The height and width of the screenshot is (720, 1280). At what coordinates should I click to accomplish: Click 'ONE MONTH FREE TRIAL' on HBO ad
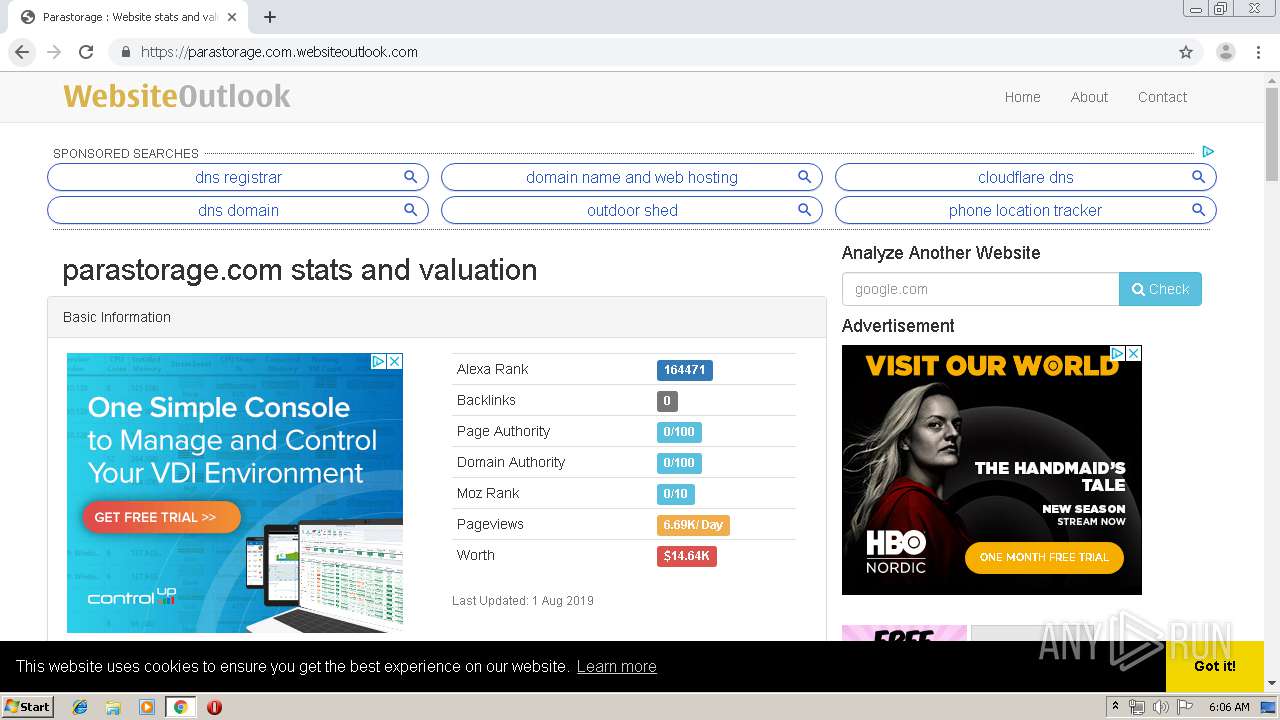pos(1044,557)
